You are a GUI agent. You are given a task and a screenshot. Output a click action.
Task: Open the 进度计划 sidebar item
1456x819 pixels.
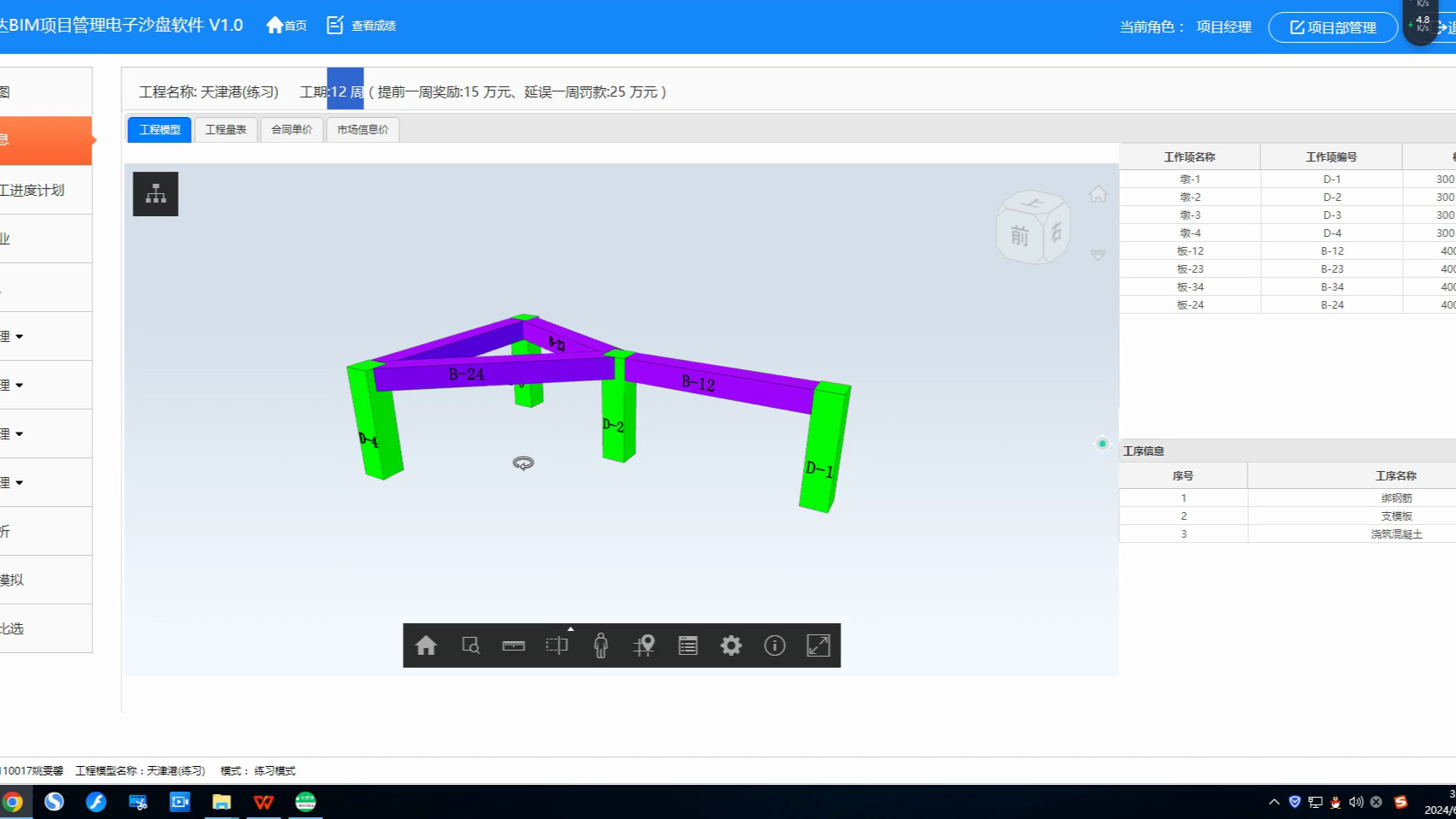click(x=46, y=190)
